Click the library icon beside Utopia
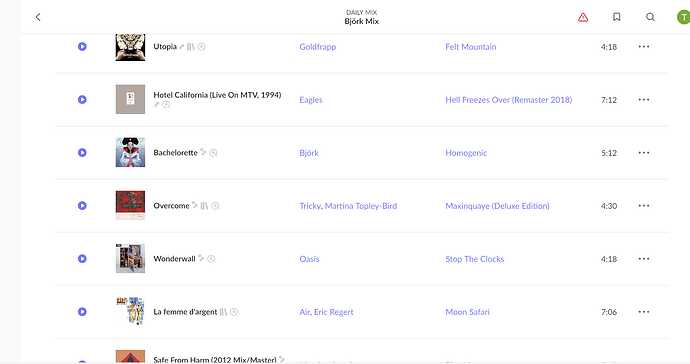 coord(191,47)
